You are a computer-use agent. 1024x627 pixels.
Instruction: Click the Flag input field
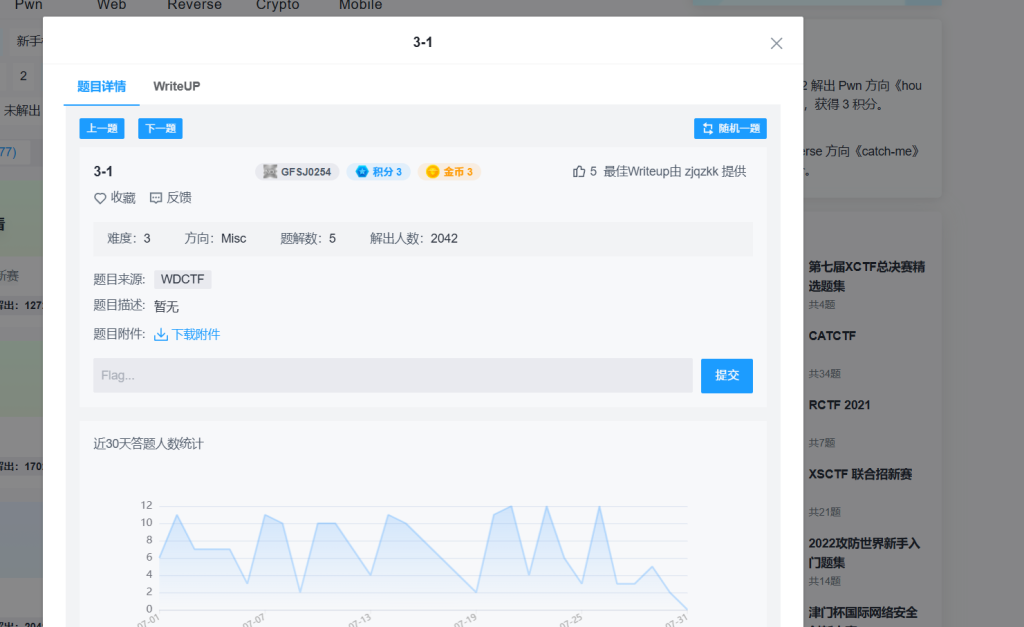(392, 375)
